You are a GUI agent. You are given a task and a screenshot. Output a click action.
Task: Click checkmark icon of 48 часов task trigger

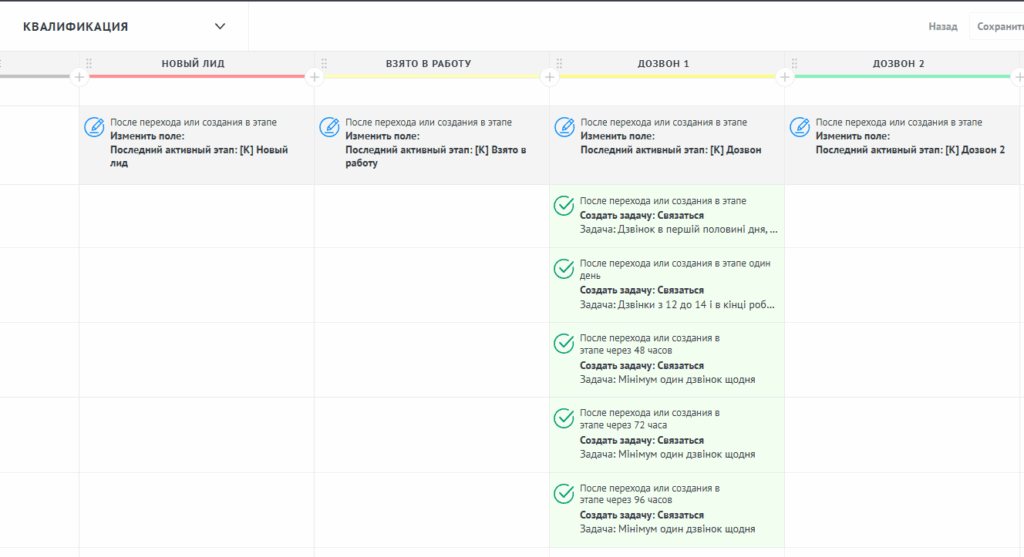(564, 344)
